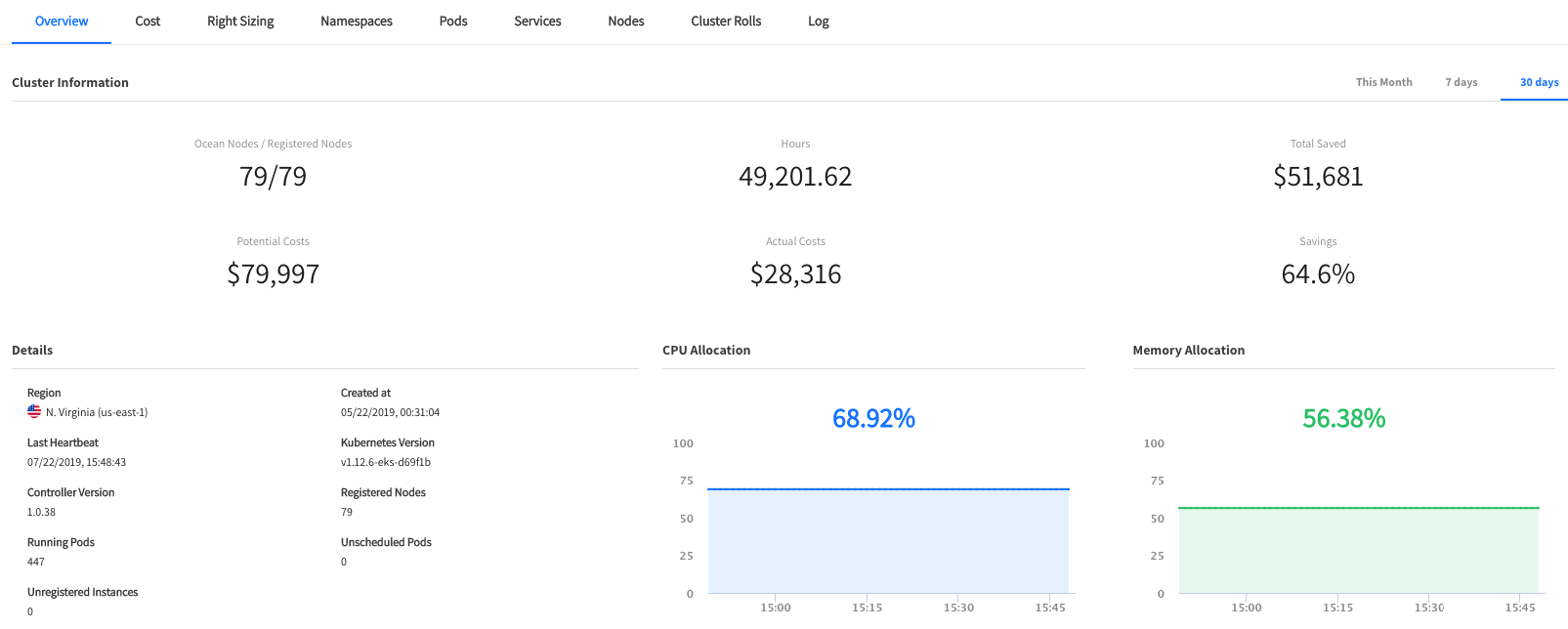The width and height of the screenshot is (1568, 629).
Task: Switch to the Right Sizing tab
Action: tap(240, 21)
